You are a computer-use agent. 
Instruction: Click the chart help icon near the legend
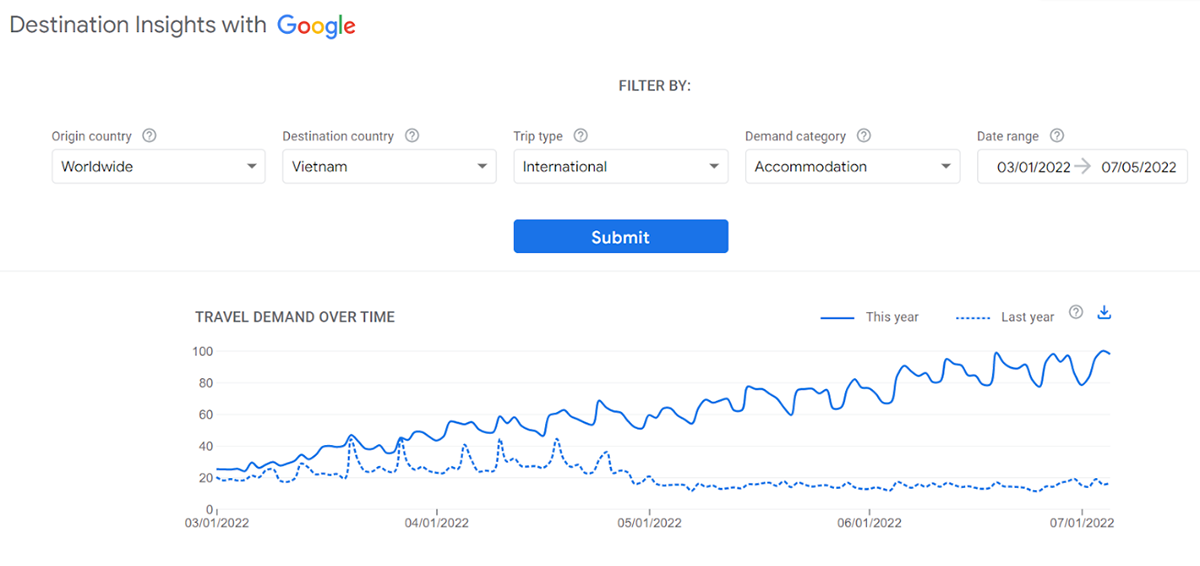point(1076,312)
